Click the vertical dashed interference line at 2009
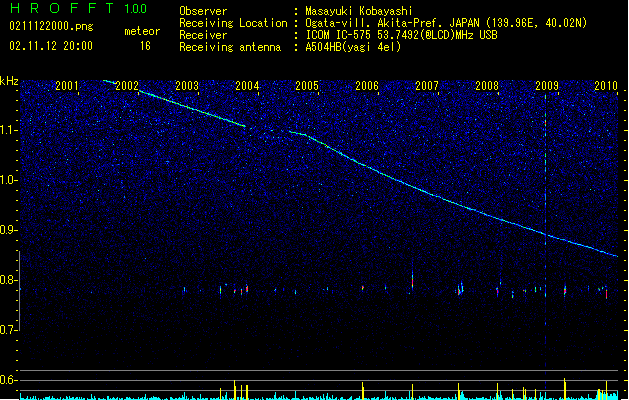The height and width of the screenshot is (400, 629). (546, 241)
